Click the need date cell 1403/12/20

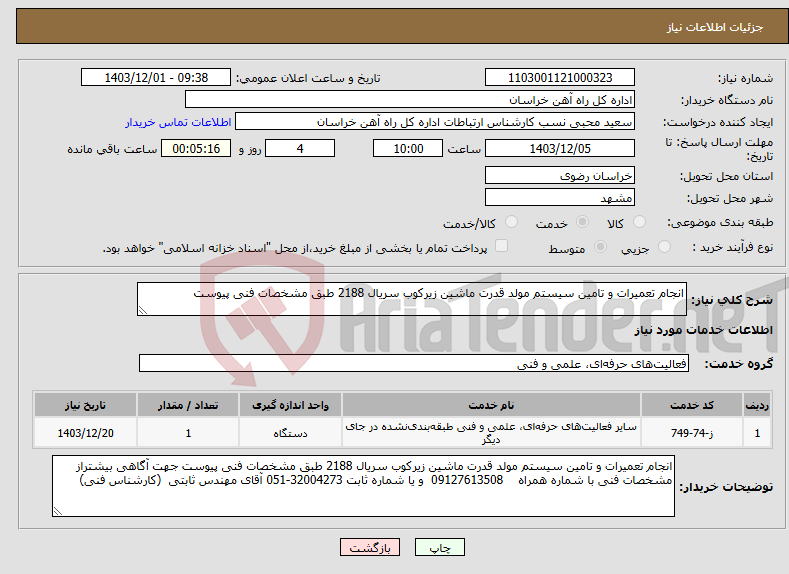point(85,433)
